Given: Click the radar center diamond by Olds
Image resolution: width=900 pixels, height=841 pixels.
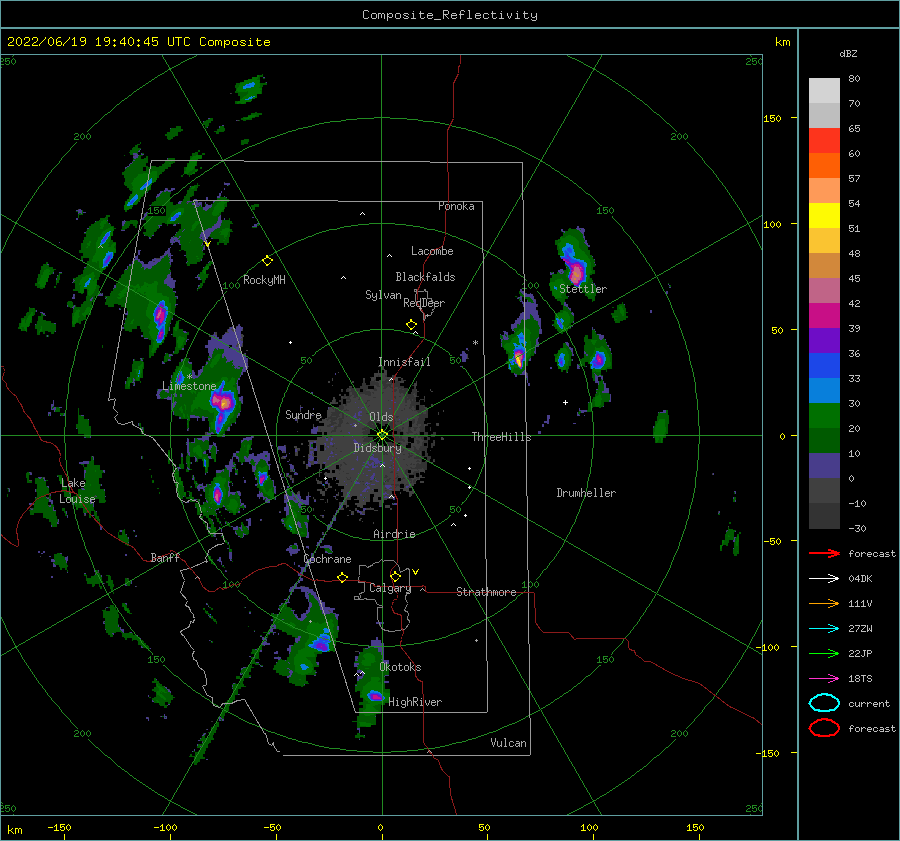Looking at the screenshot, I should (382, 435).
